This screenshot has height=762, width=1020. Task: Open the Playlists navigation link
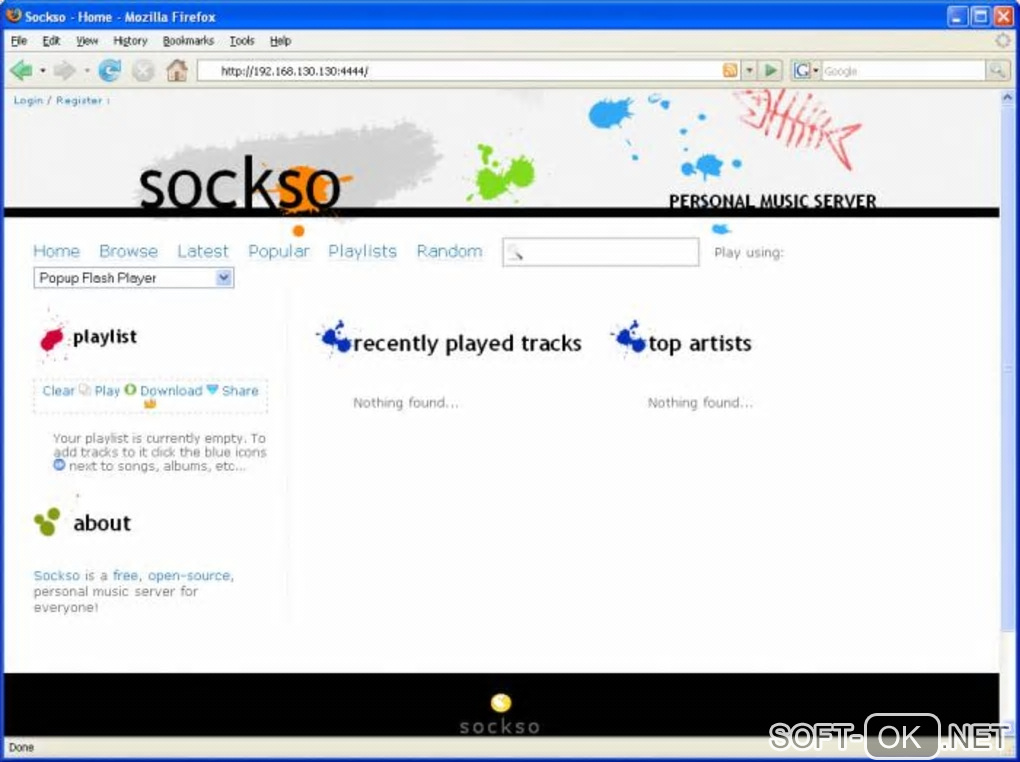point(362,251)
